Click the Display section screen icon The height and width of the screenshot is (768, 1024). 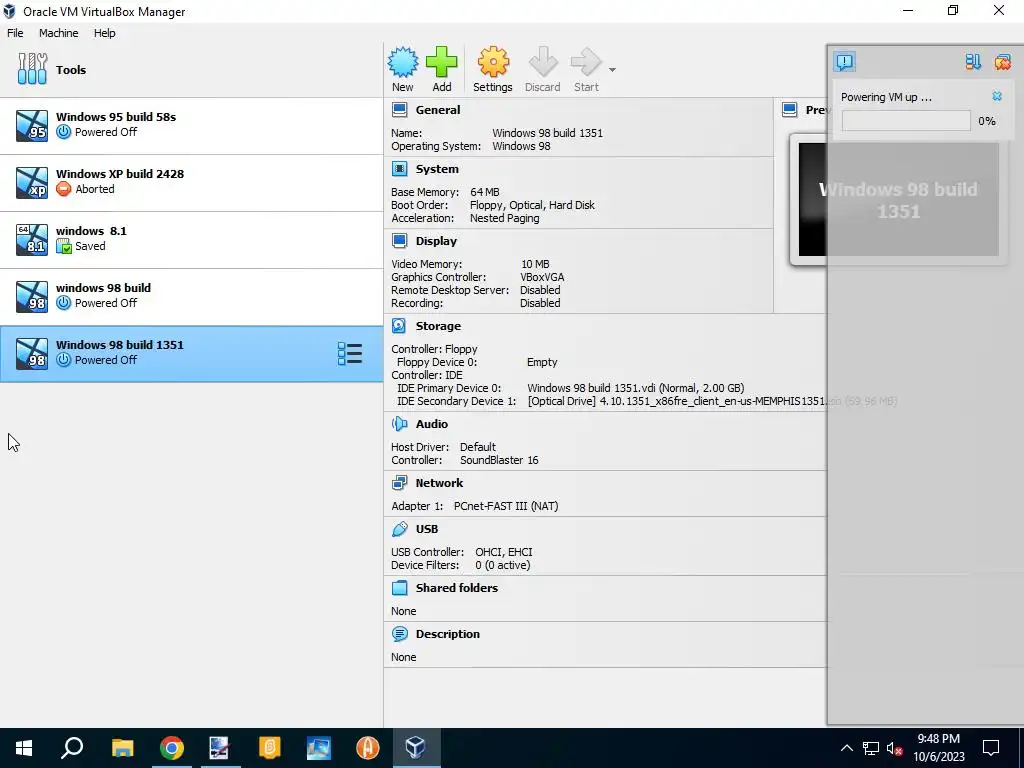coord(399,240)
